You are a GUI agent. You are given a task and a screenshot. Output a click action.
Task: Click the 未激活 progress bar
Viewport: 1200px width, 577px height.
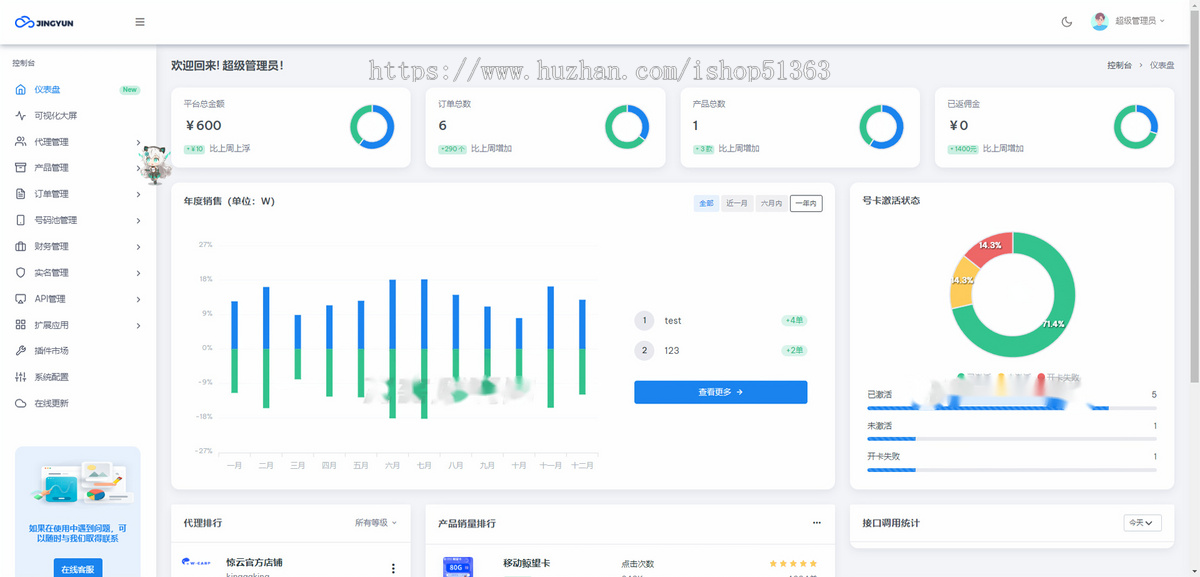pyautogui.click(x=1011, y=439)
